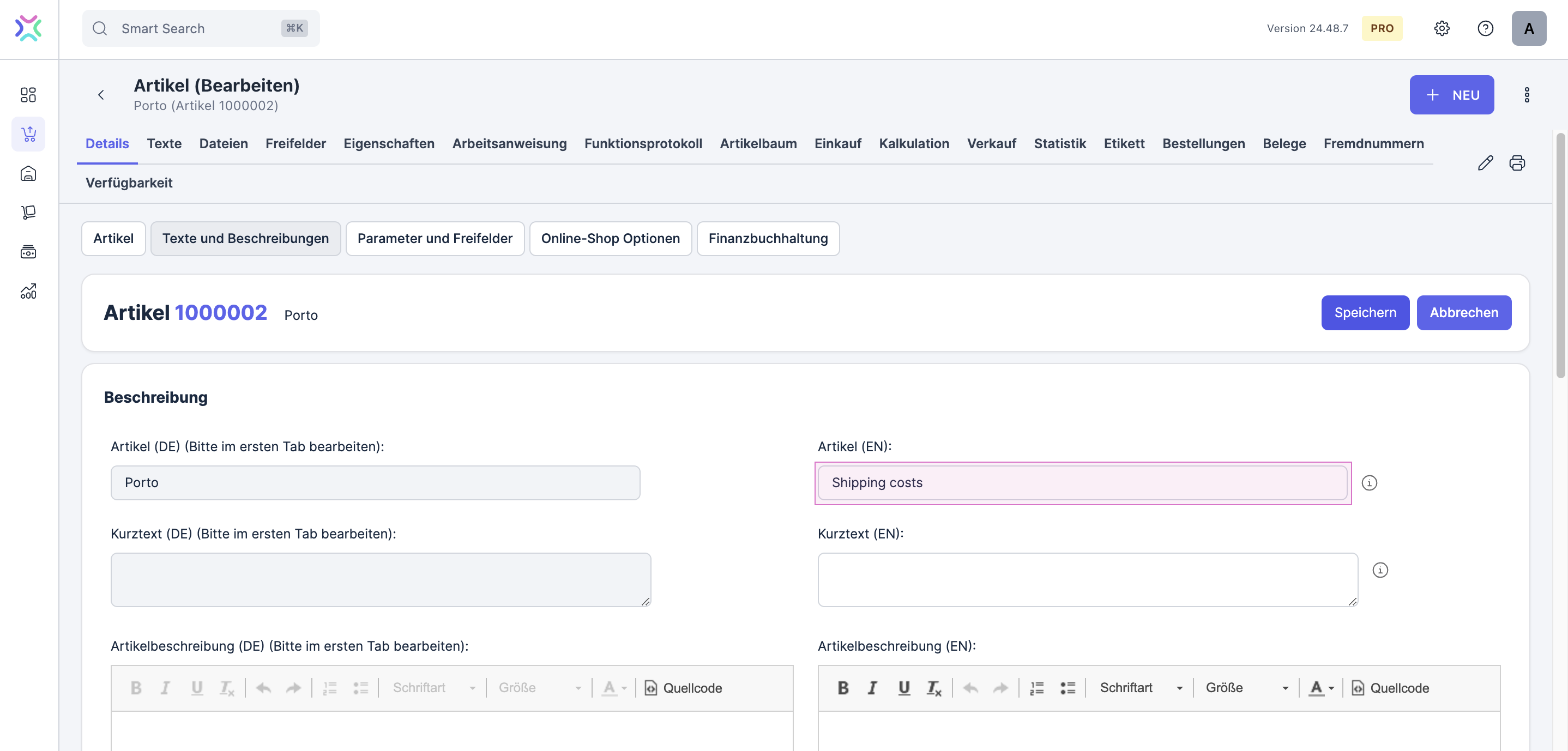Open Schriftart dropdown in EN editor
The height and width of the screenshot is (751, 1568).
[1140, 688]
